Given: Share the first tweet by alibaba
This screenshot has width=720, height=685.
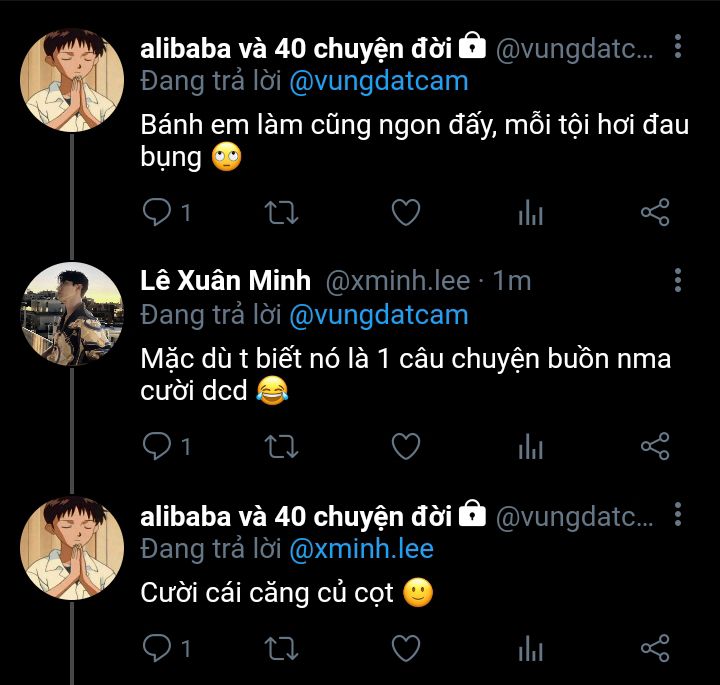Looking at the screenshot, I should point(654,212).
